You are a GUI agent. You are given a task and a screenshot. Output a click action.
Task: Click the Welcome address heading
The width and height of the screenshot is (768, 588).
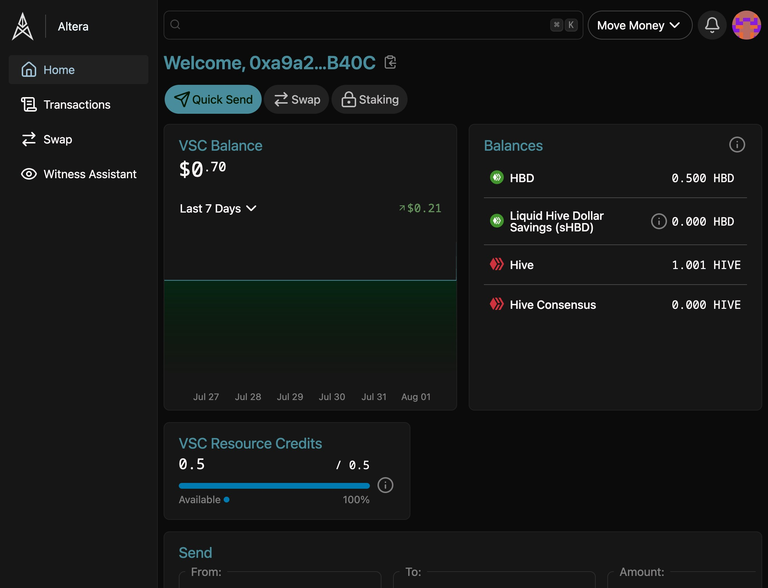pyautogui.click(x=270, y=63)
